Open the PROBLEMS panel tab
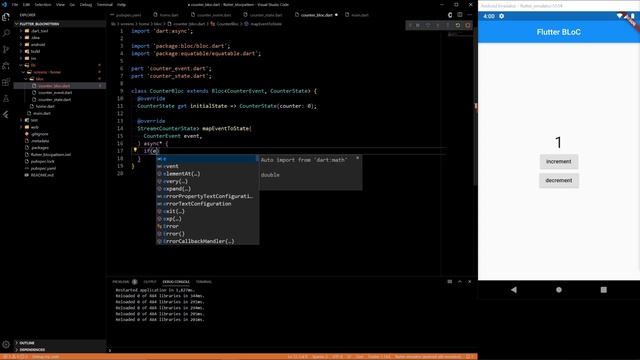This screenshot has width=640, height=360. click(121, 282)
